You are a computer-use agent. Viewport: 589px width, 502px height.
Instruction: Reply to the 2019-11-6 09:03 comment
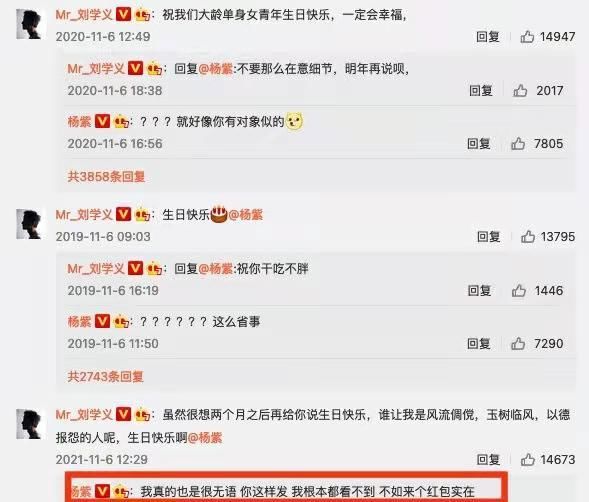[x=488, y=236]
